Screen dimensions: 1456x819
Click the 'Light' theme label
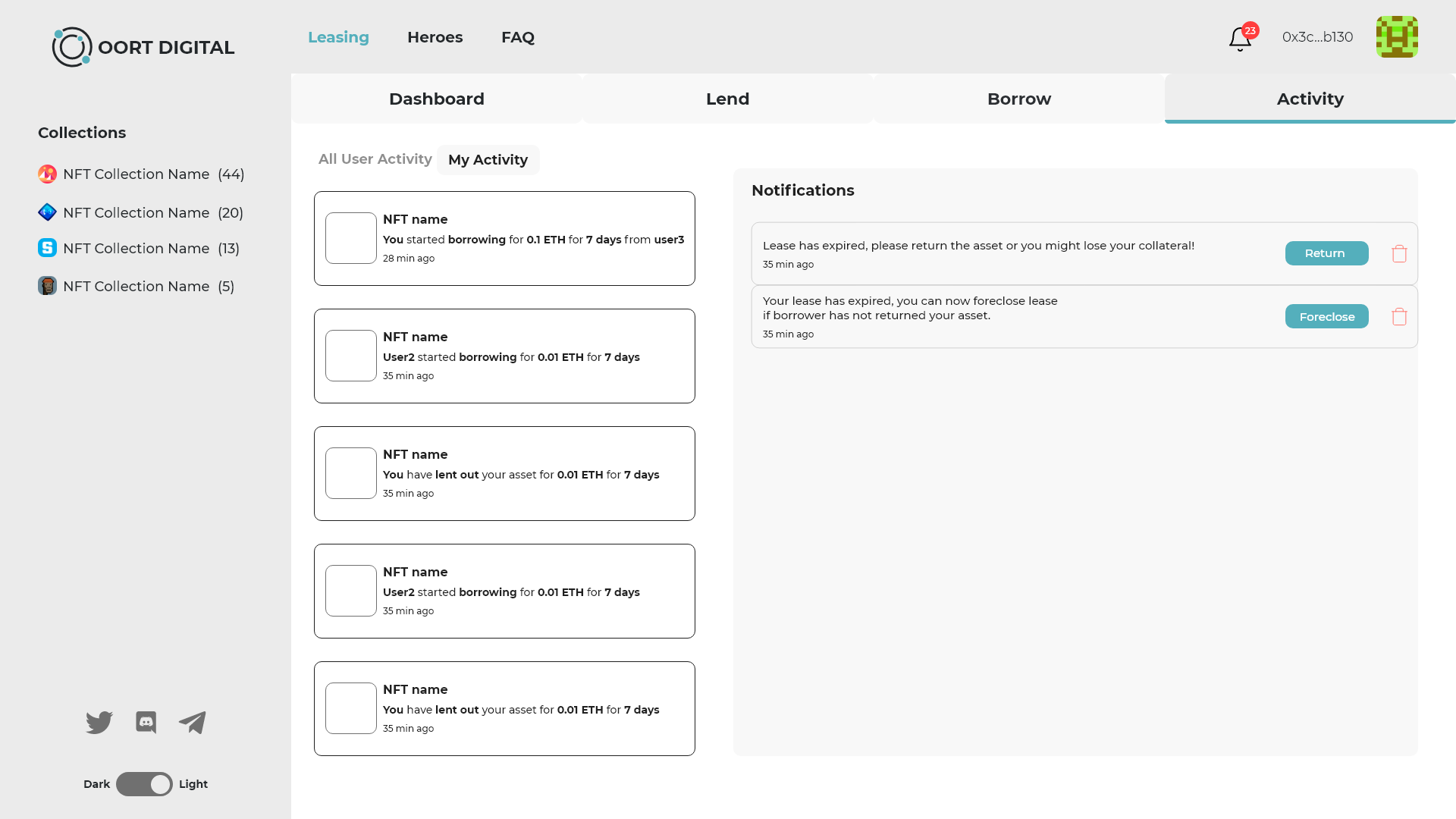(193, 784)
